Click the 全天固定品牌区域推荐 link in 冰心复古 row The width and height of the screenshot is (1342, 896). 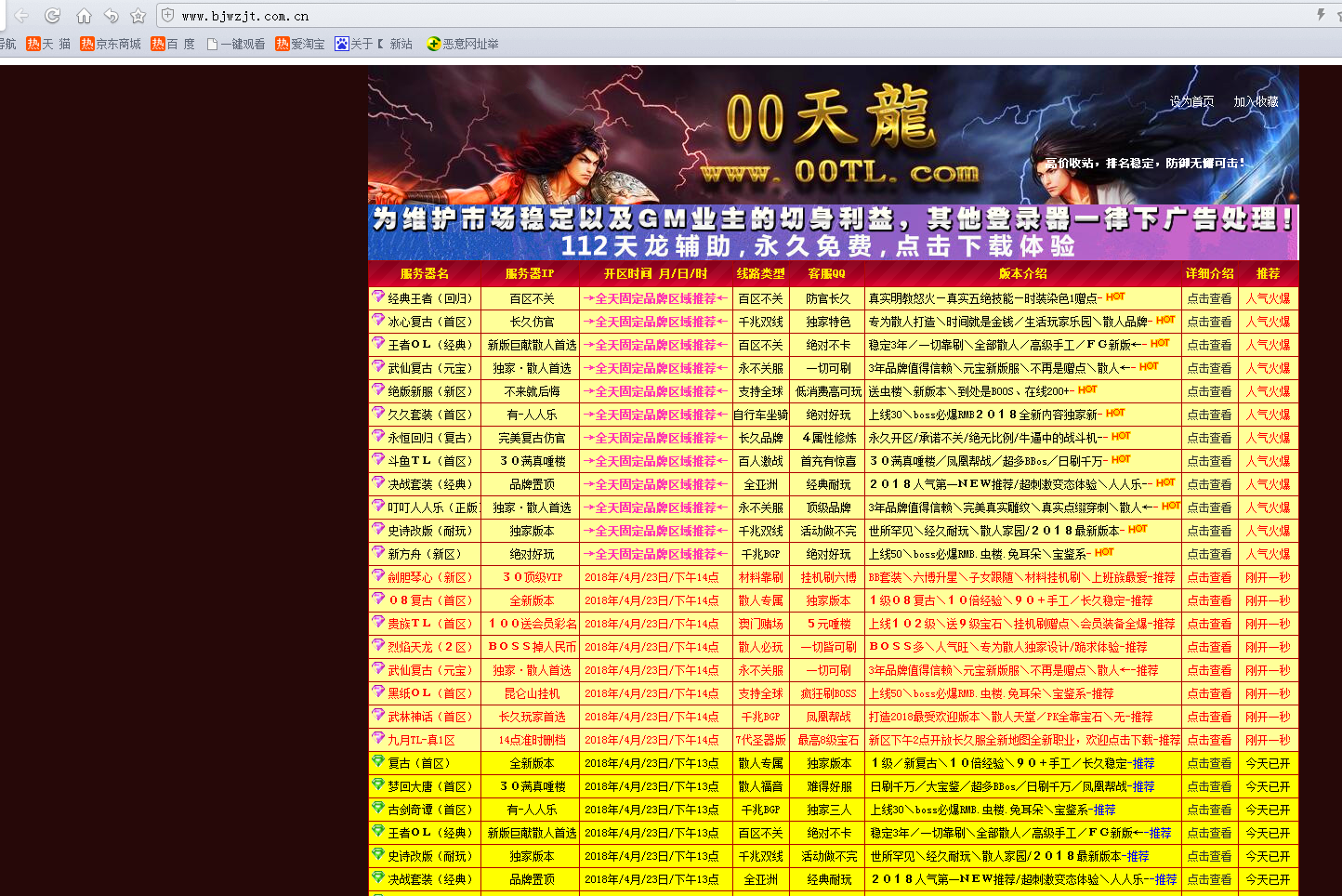655,322
